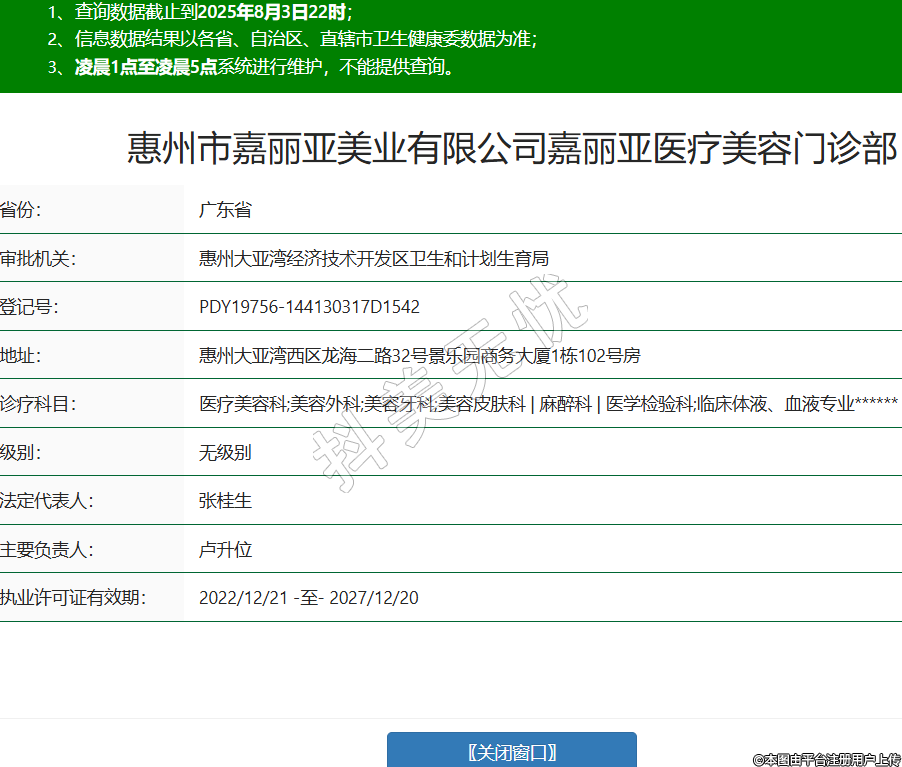Image resolution: width=902 pixels, height=767 pixels.
Task: Click the license validity dates 2022/12/21 -至- 2027/12/20
Action: click(x=309, y=598)
